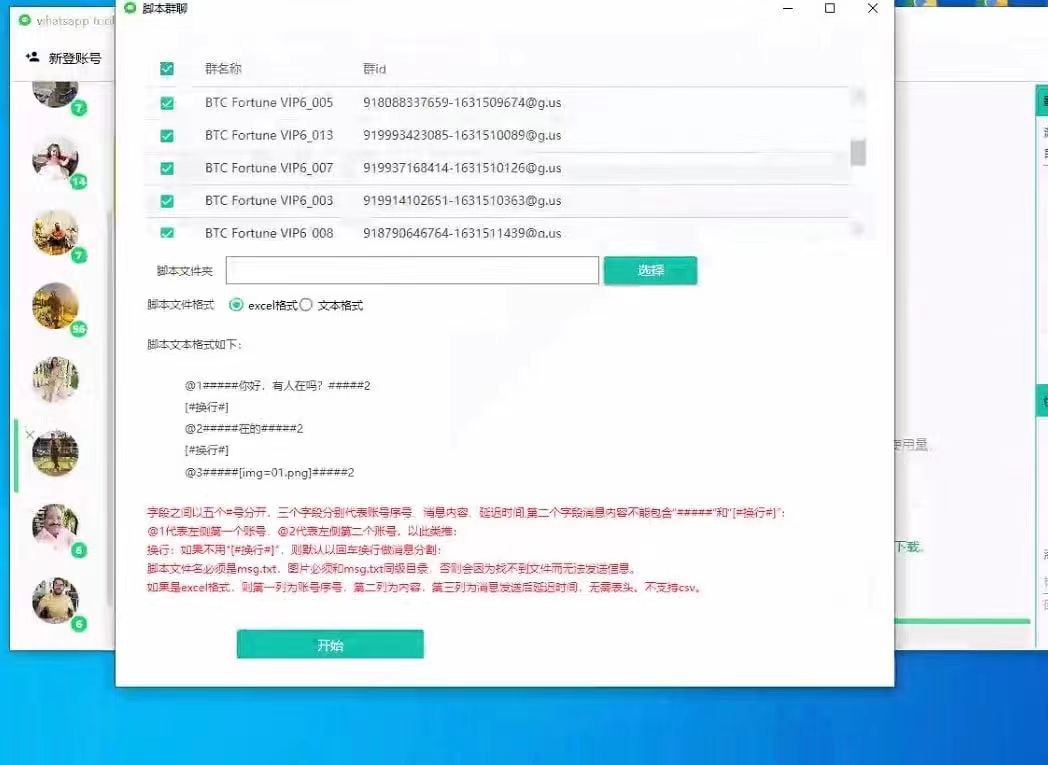Click group id 918088337659-1631509674@g.us

pos(462,103)
